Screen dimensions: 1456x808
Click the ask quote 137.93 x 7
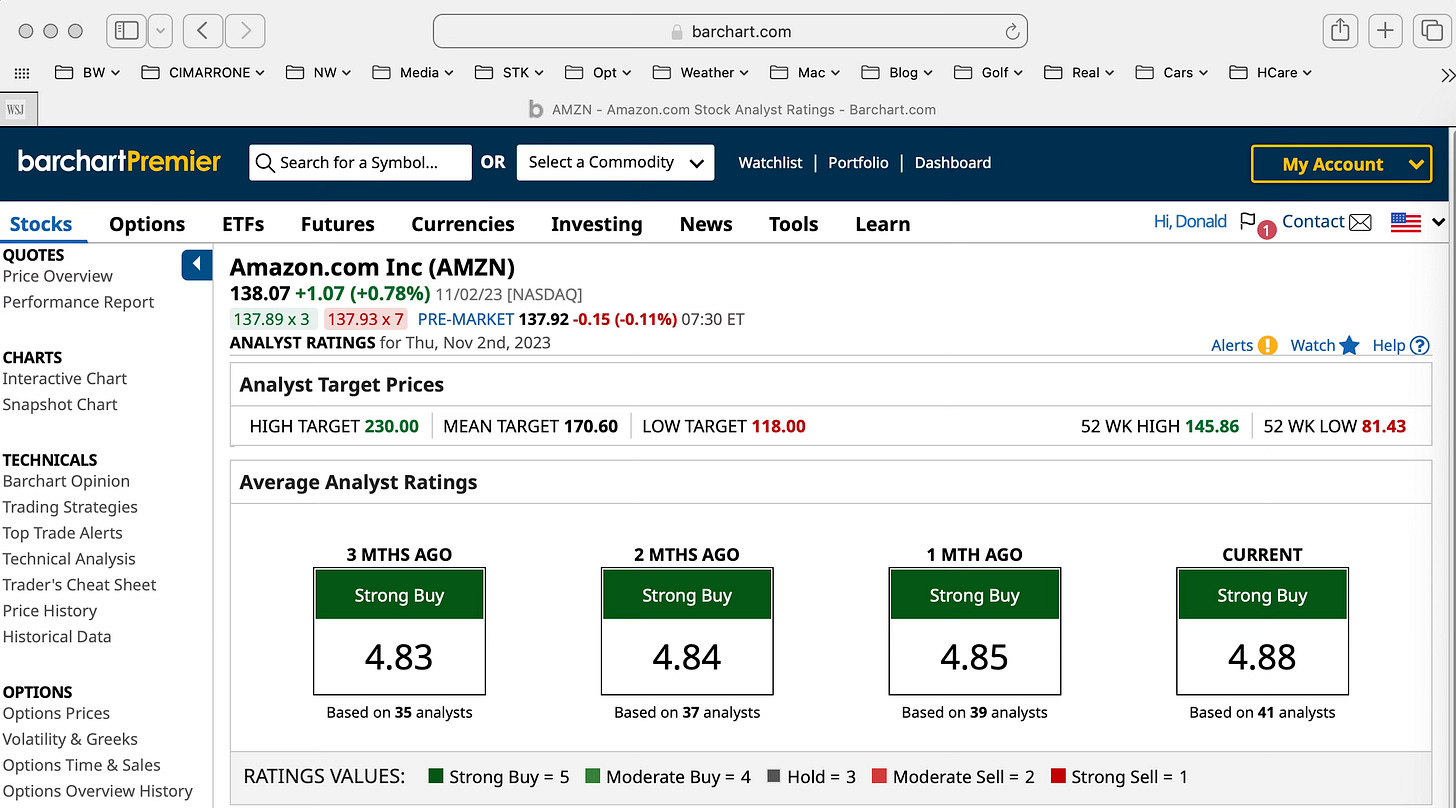coord(366,319)
